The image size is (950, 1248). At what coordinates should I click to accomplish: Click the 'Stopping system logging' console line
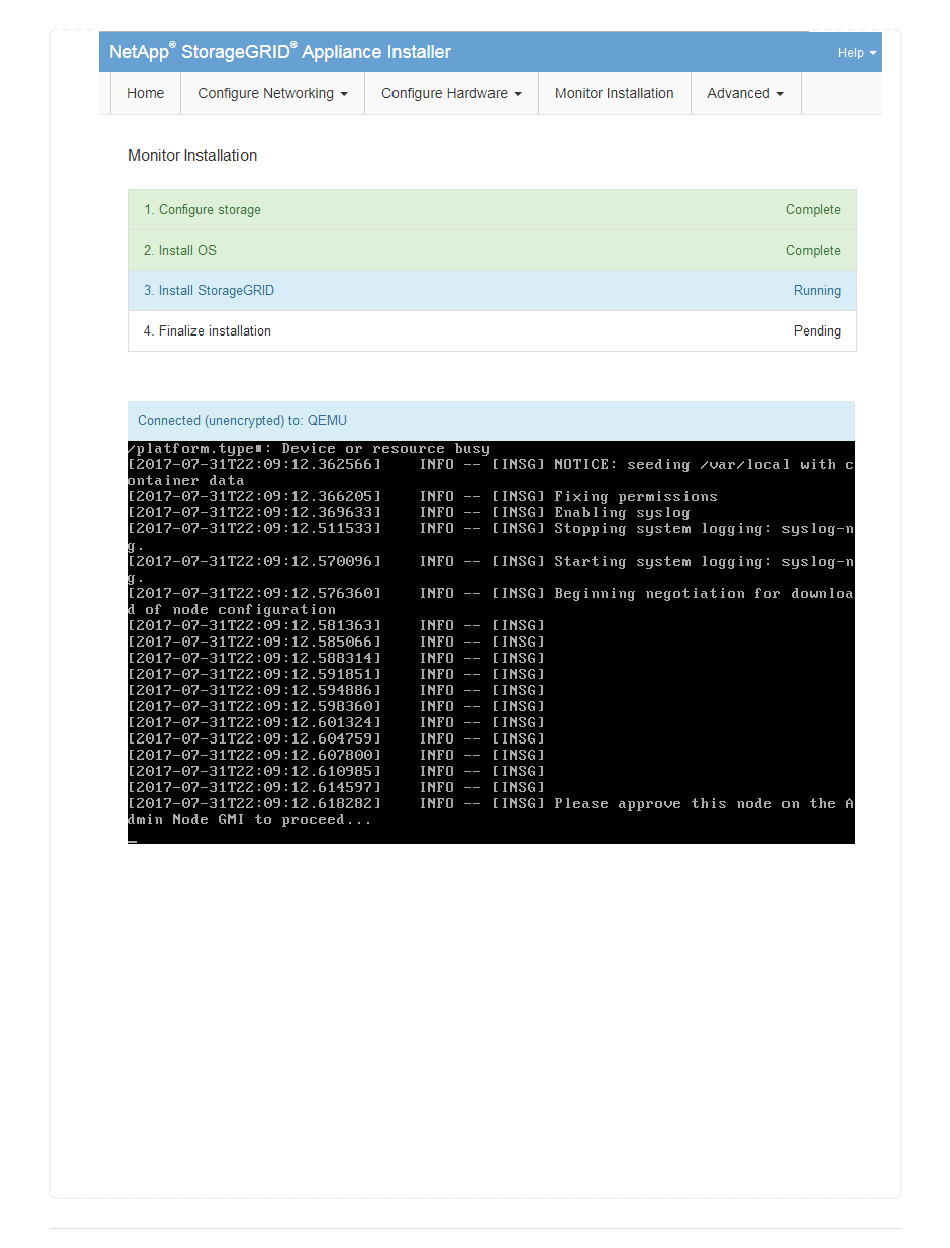point(491,536)
